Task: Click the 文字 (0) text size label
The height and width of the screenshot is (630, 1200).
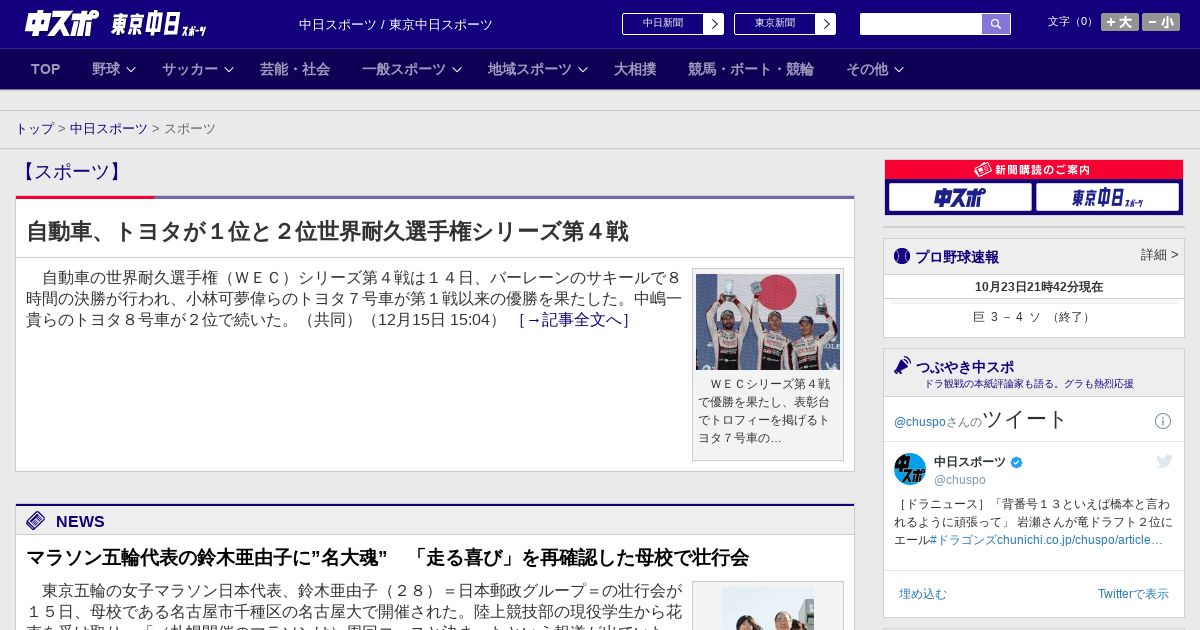Action: [1072, 21]
